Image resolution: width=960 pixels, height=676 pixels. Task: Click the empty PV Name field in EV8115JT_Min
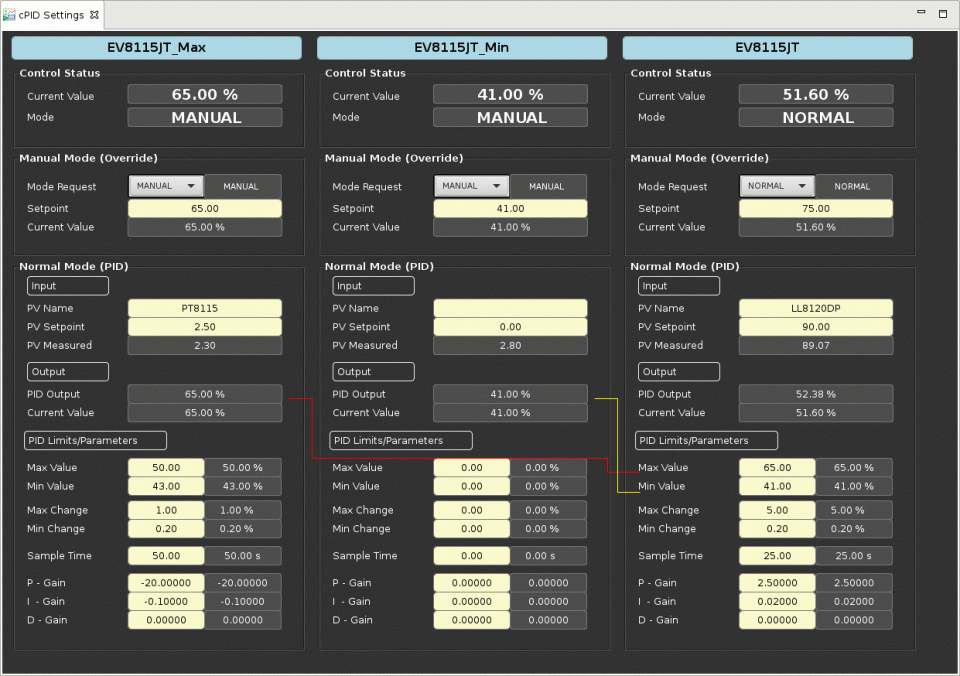[x=510, y=309]
